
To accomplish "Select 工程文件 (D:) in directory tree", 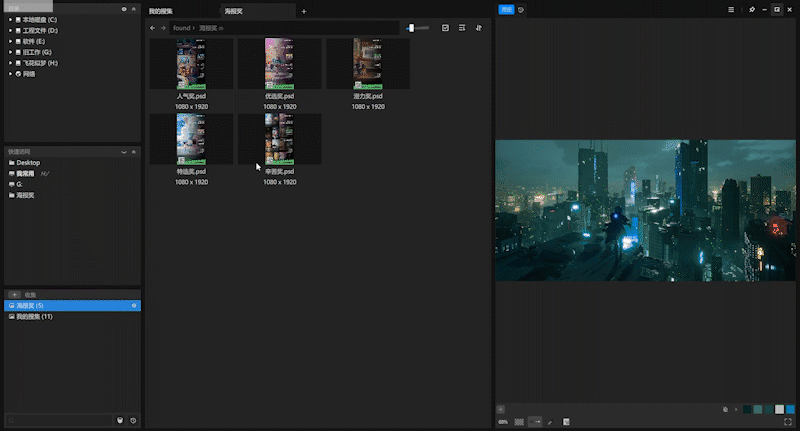I will pyautogui.click(x=40, y=31).
